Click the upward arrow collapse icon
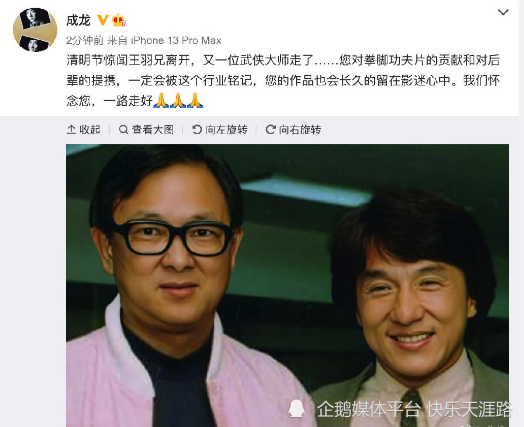Image resolution: width=524 pixels, height=427 pixels. click(x=71, y=129)
